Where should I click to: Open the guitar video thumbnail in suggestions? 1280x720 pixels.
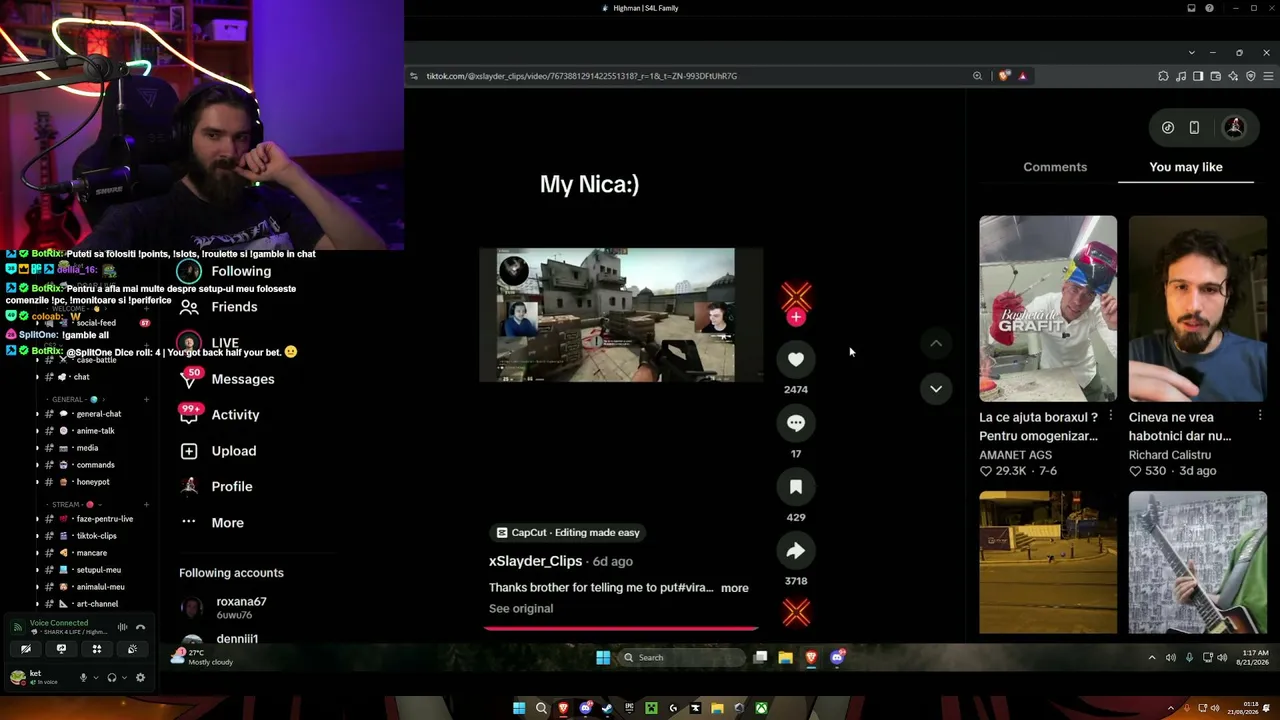1198,563
